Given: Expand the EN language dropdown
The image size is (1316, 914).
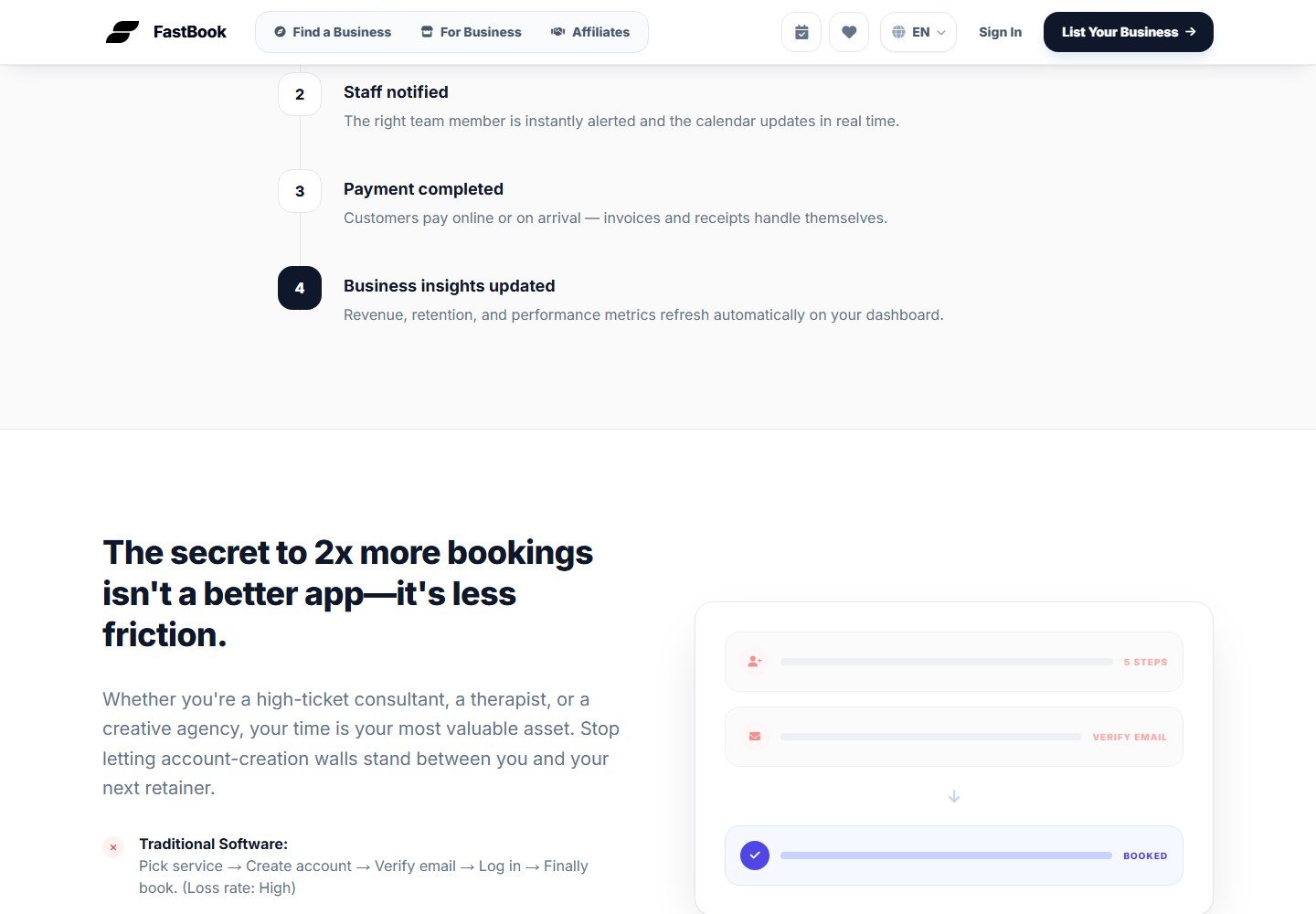Looking at the screenshot, I should pyautogui.click(x=918, y=32).
